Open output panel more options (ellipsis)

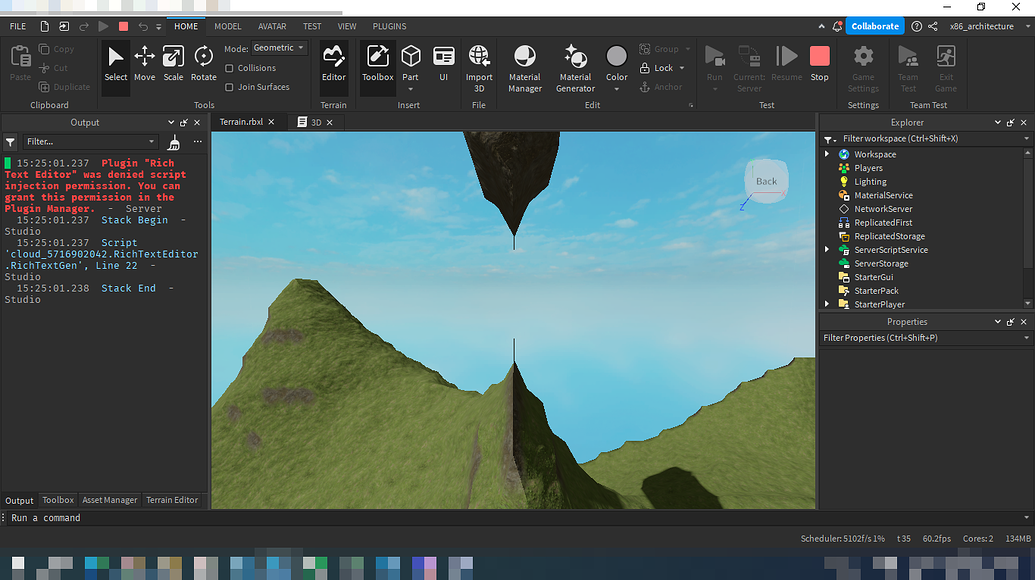tap(197, 142)
